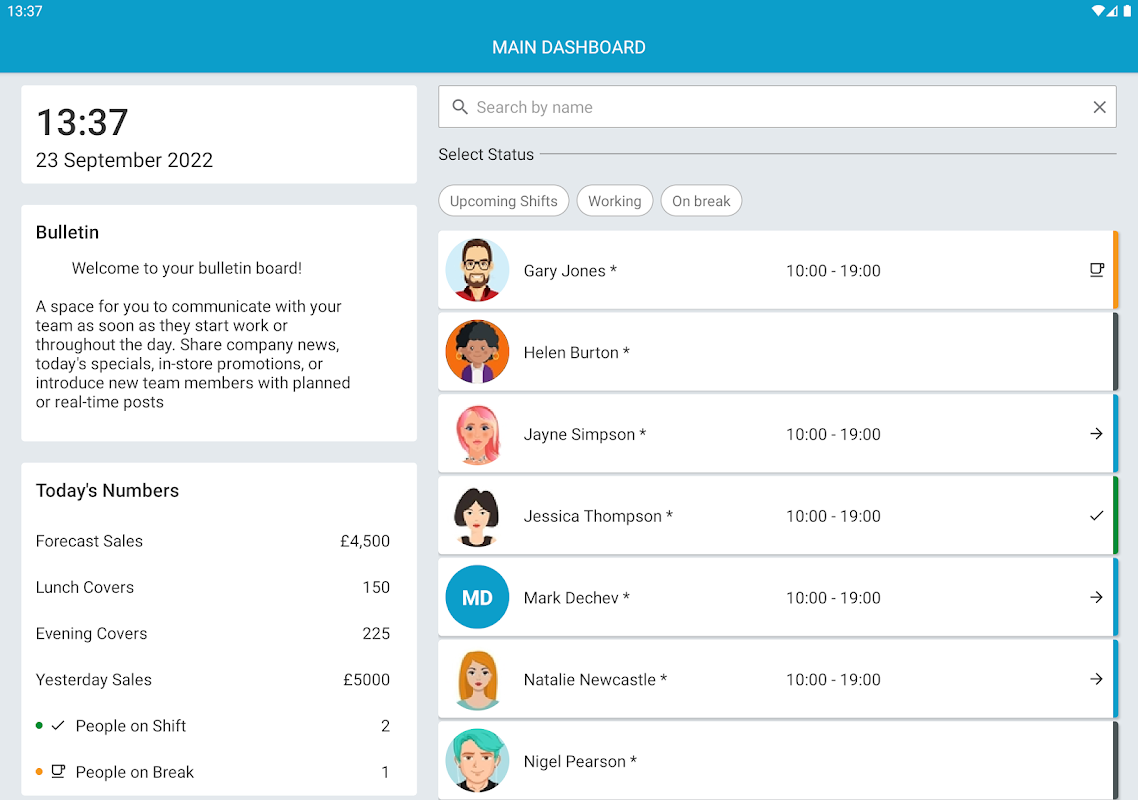Click the coffee cup break icon for Gary Jones
Screen dimensions: 1138x800
pyautogui.click(x=1097, y=270)
